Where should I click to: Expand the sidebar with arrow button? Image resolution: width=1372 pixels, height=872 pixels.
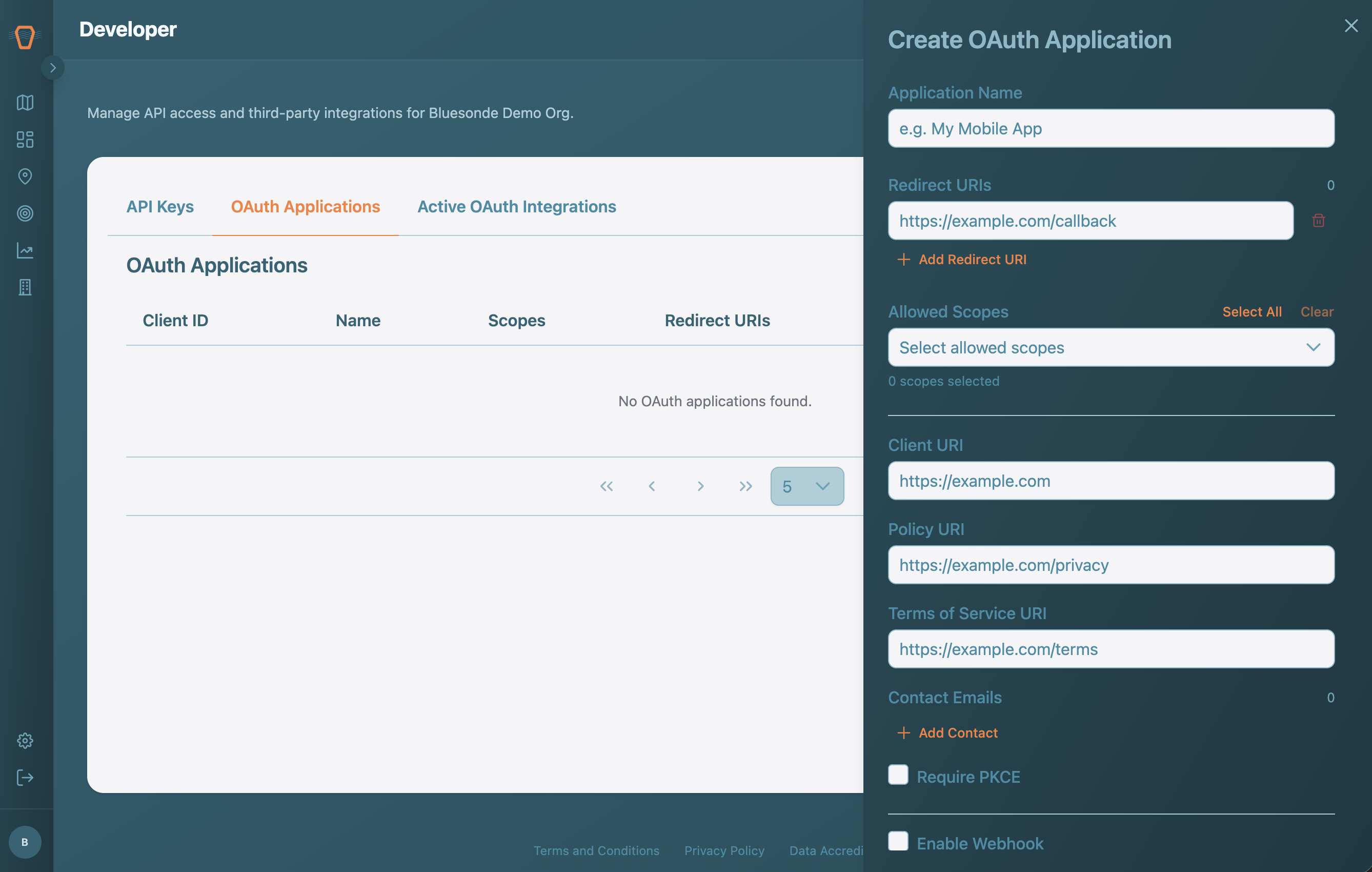[53, 68]
